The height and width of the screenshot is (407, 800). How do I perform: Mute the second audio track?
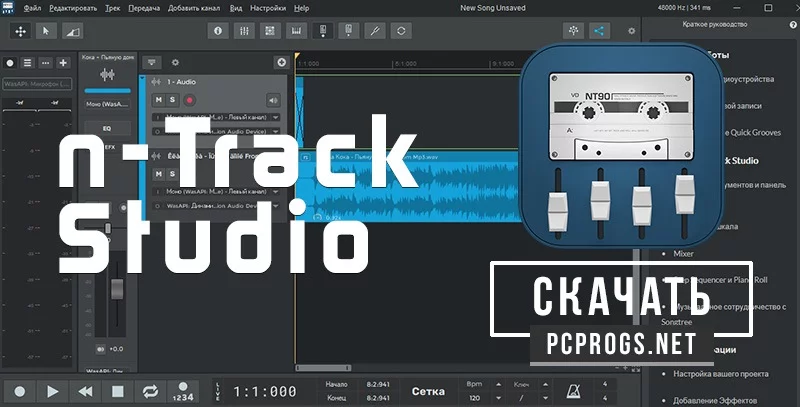click(159, 174)
